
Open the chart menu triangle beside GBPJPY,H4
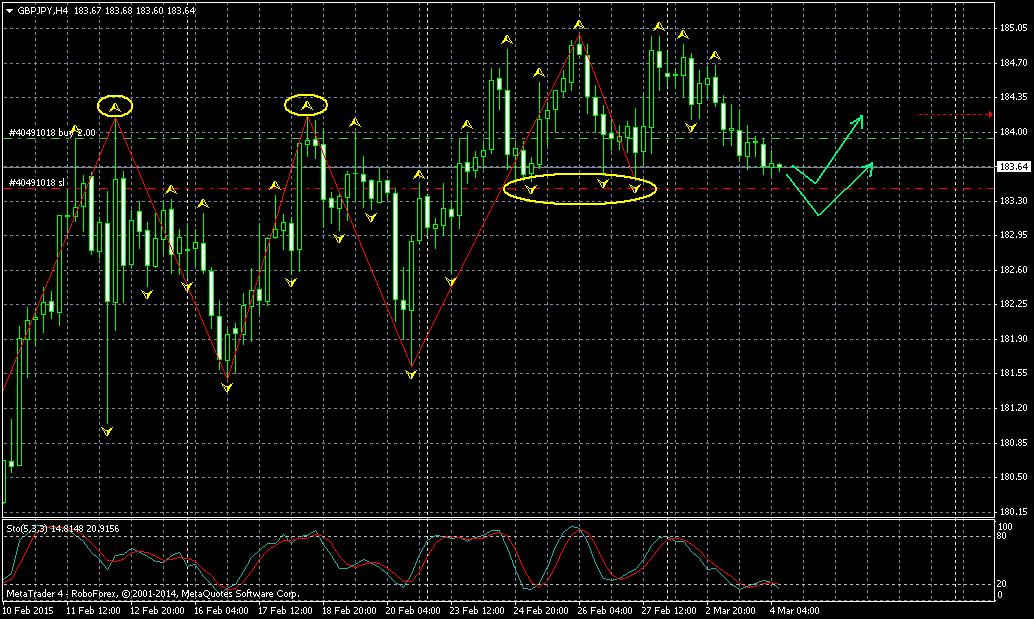click(9, 11)
